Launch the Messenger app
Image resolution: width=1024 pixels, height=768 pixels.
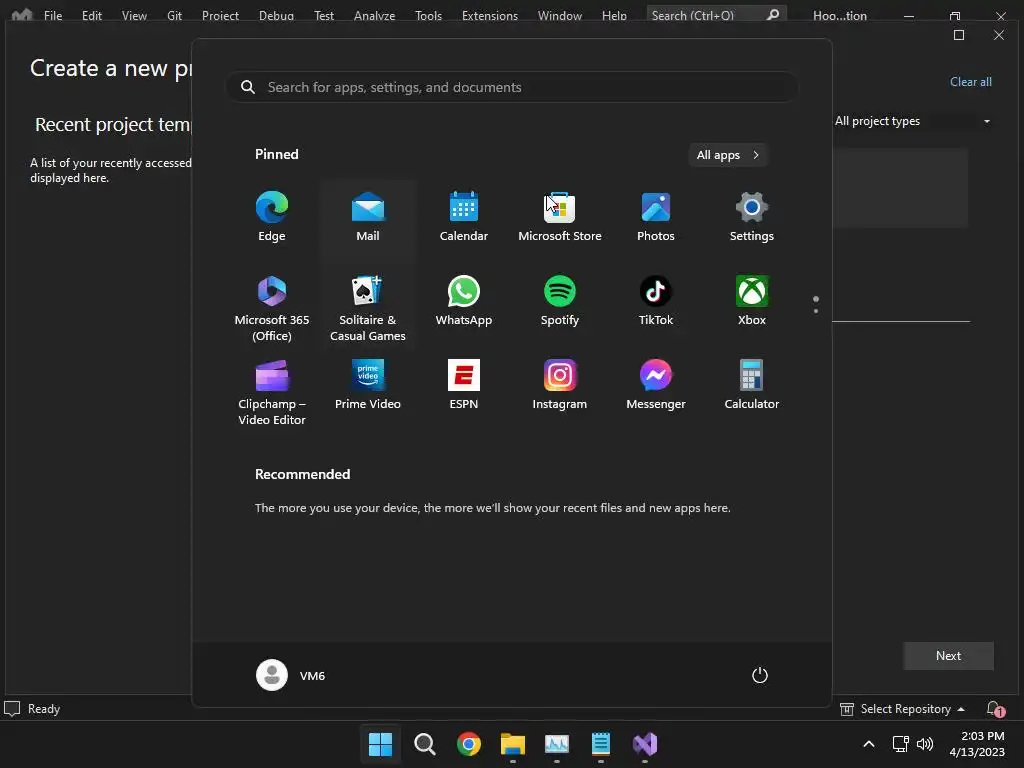pyautogui.click(x=656, y=385)
